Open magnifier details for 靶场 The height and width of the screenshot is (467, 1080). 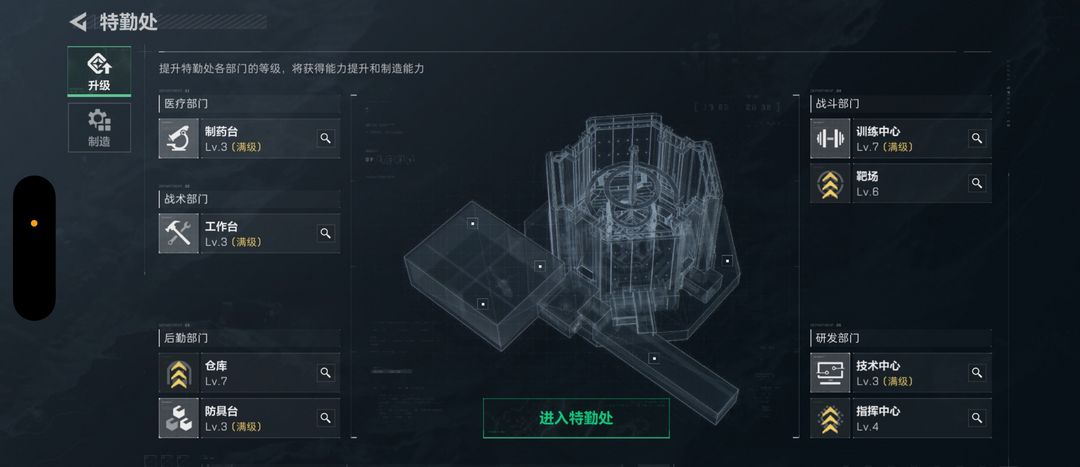[x=977, y=183]
